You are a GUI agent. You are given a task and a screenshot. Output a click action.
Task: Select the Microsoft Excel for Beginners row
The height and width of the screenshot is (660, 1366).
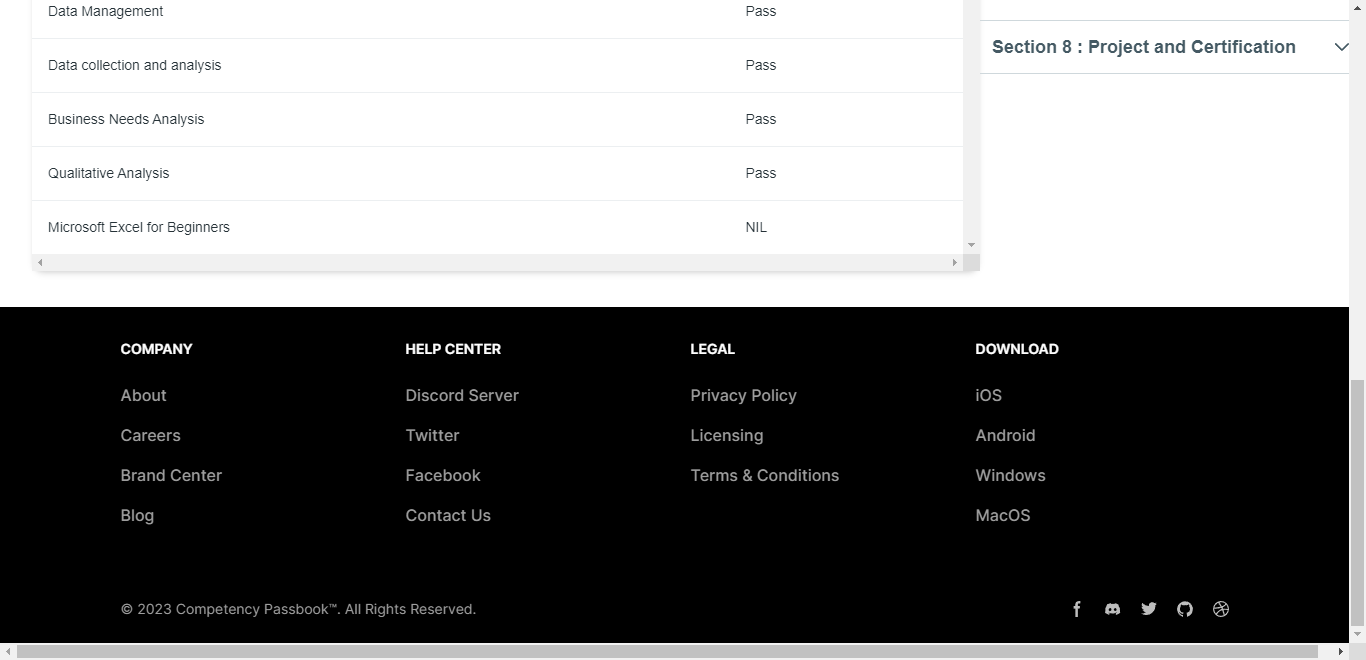pos(139,228)
